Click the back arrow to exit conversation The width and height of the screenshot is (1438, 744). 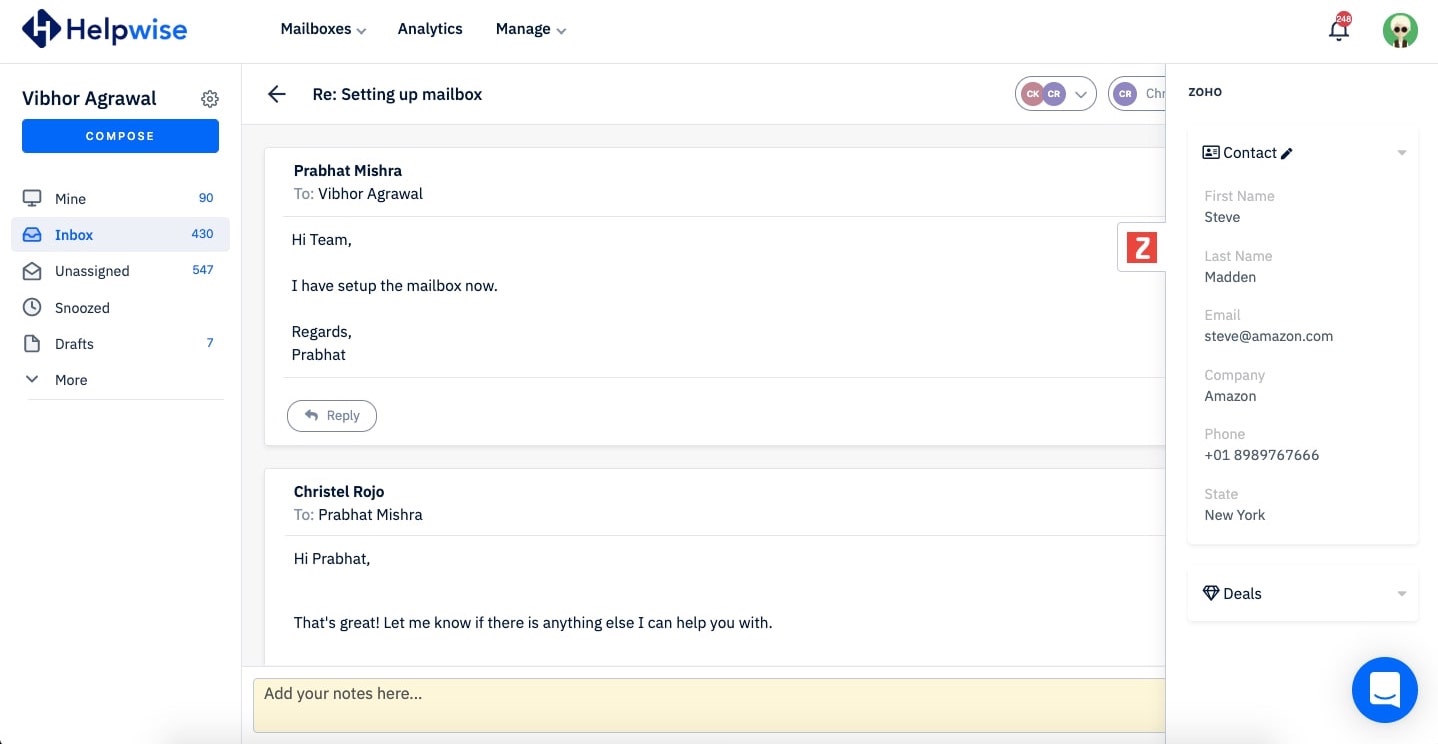[x=276, y=94]
